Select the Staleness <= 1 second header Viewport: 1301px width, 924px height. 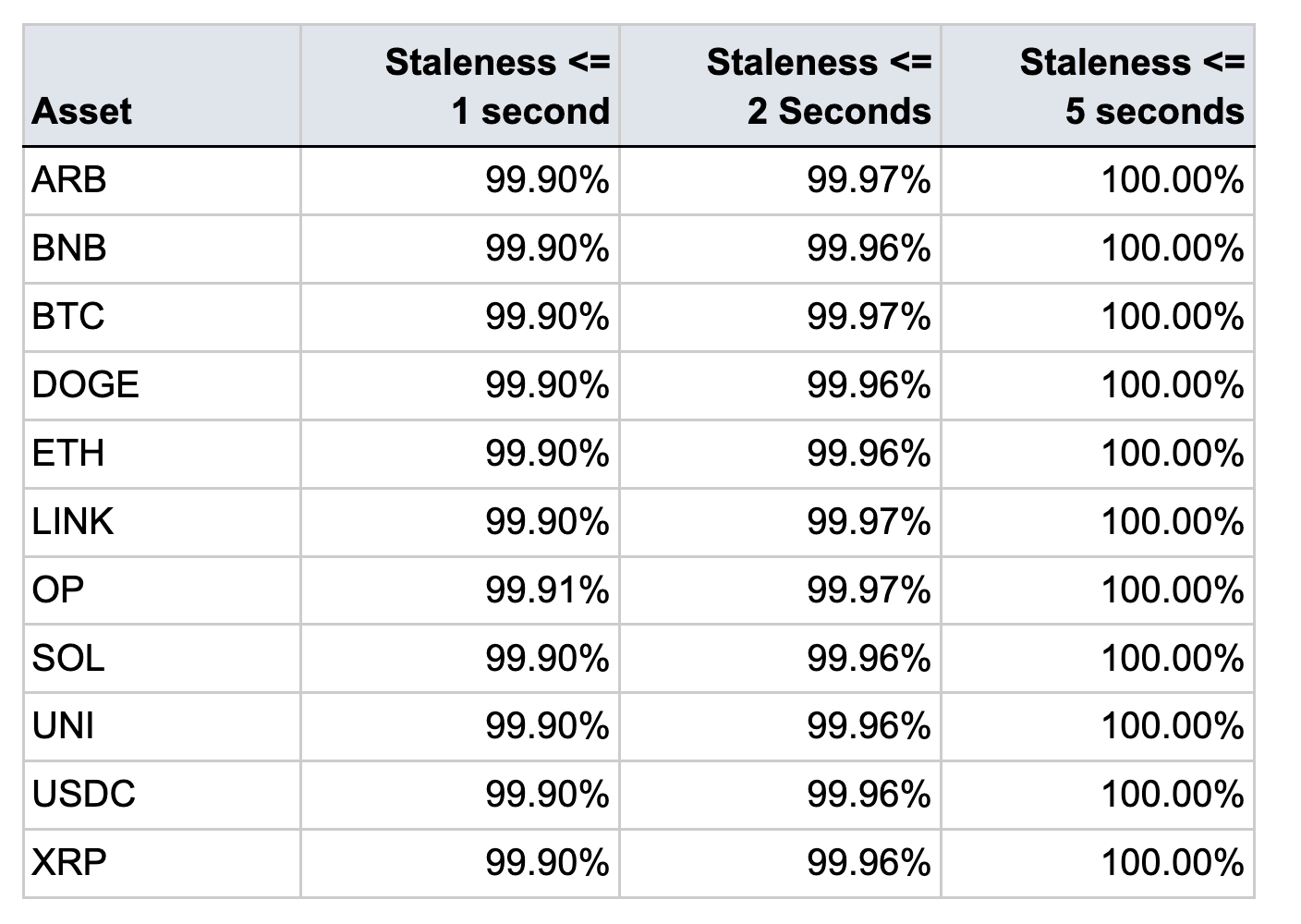point(497,87)
